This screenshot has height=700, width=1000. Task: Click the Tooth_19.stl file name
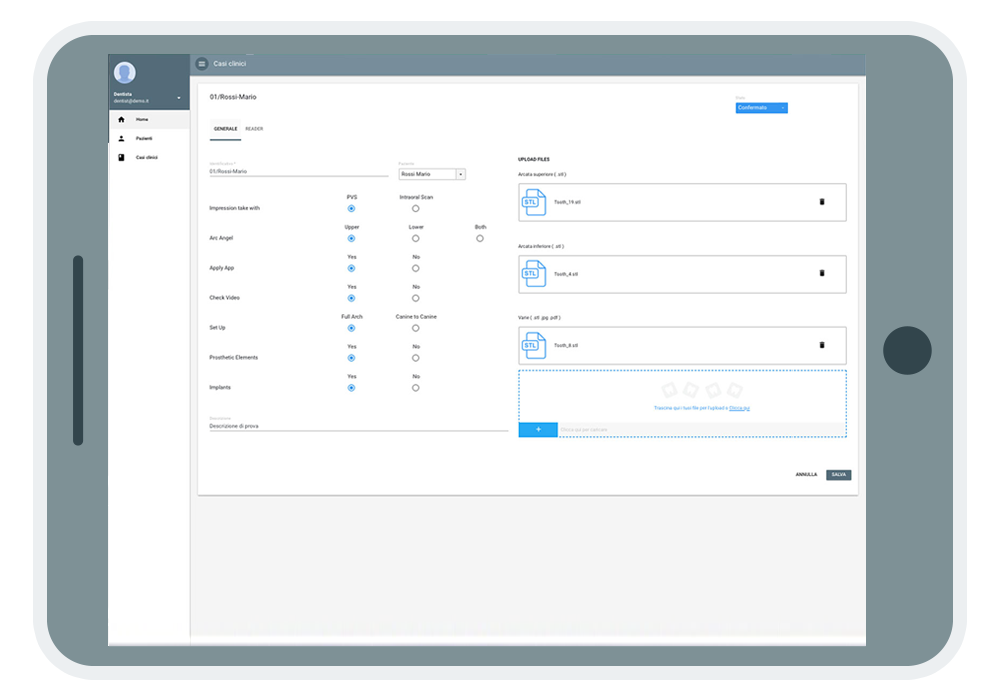[567, 202]
